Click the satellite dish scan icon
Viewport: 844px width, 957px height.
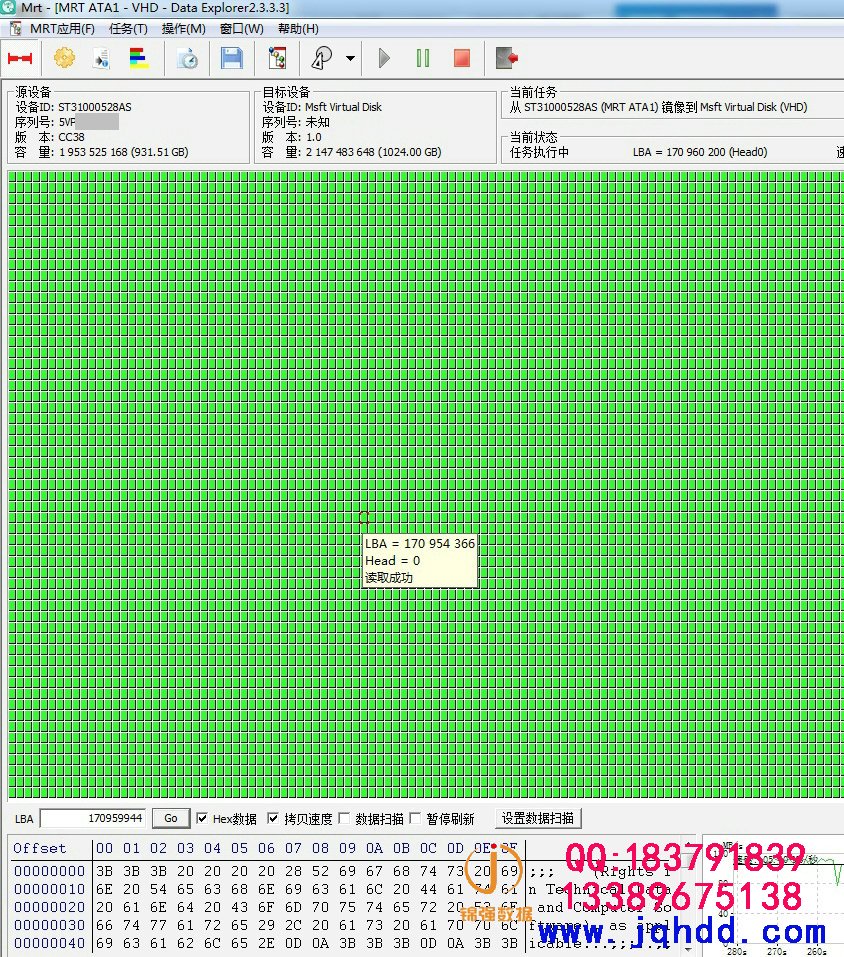click(x=322, y=58)
